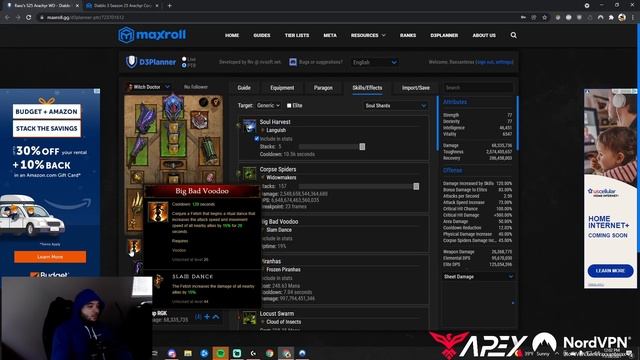Open the D3Planner menu item

click(x=444, y=36)
